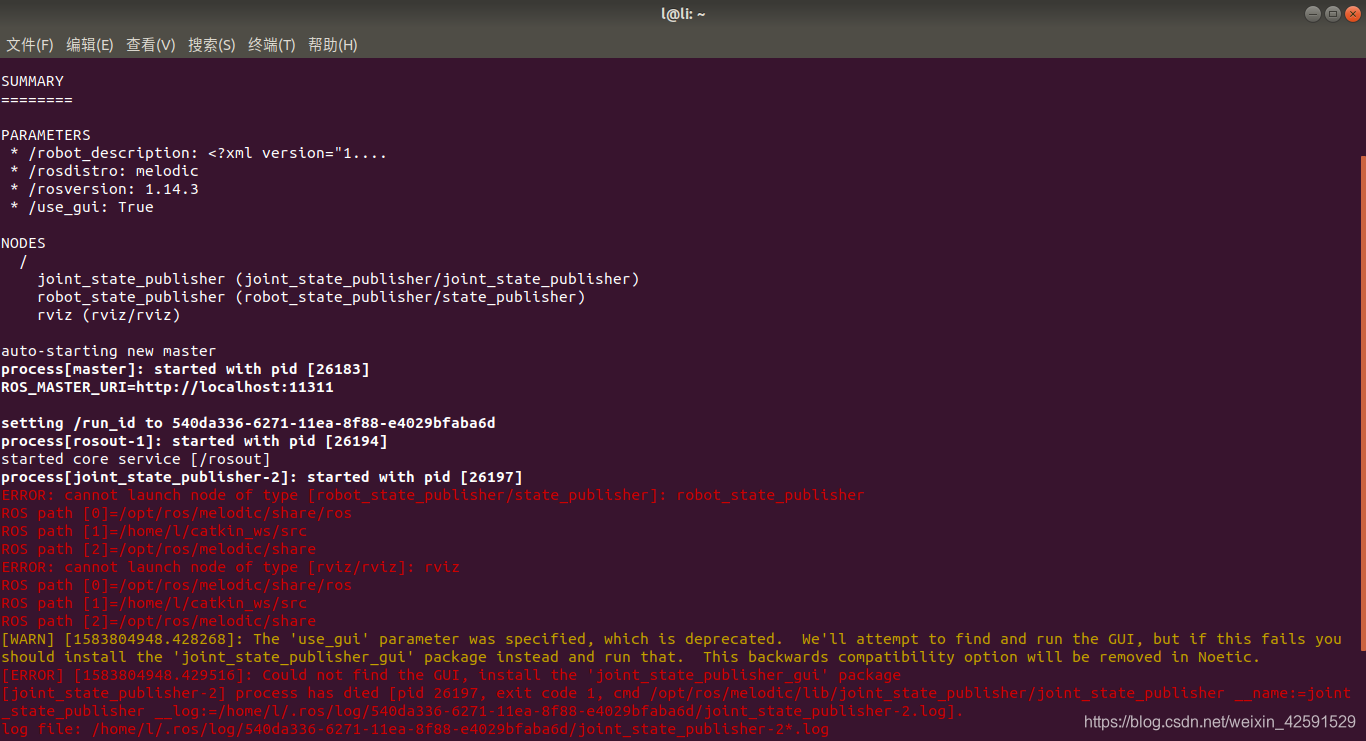Click process[joint_state_publisher-2] started line
This screenshot has height=741, width=1366.
pos(262,477)
